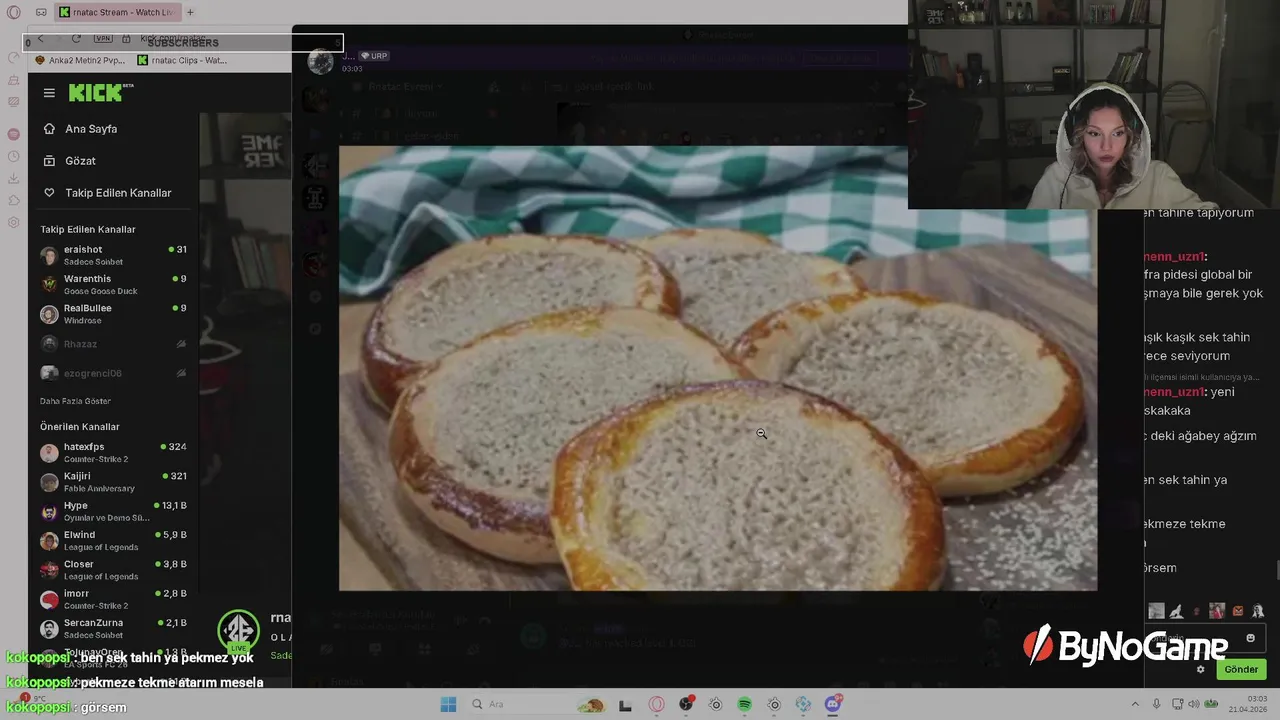The image size is (1280, 720).
Task: Click the Gönder send button
Action: 1241,669
